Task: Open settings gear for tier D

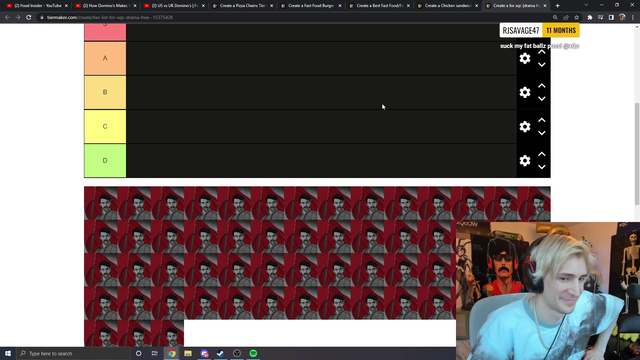Action: point(524,160)
